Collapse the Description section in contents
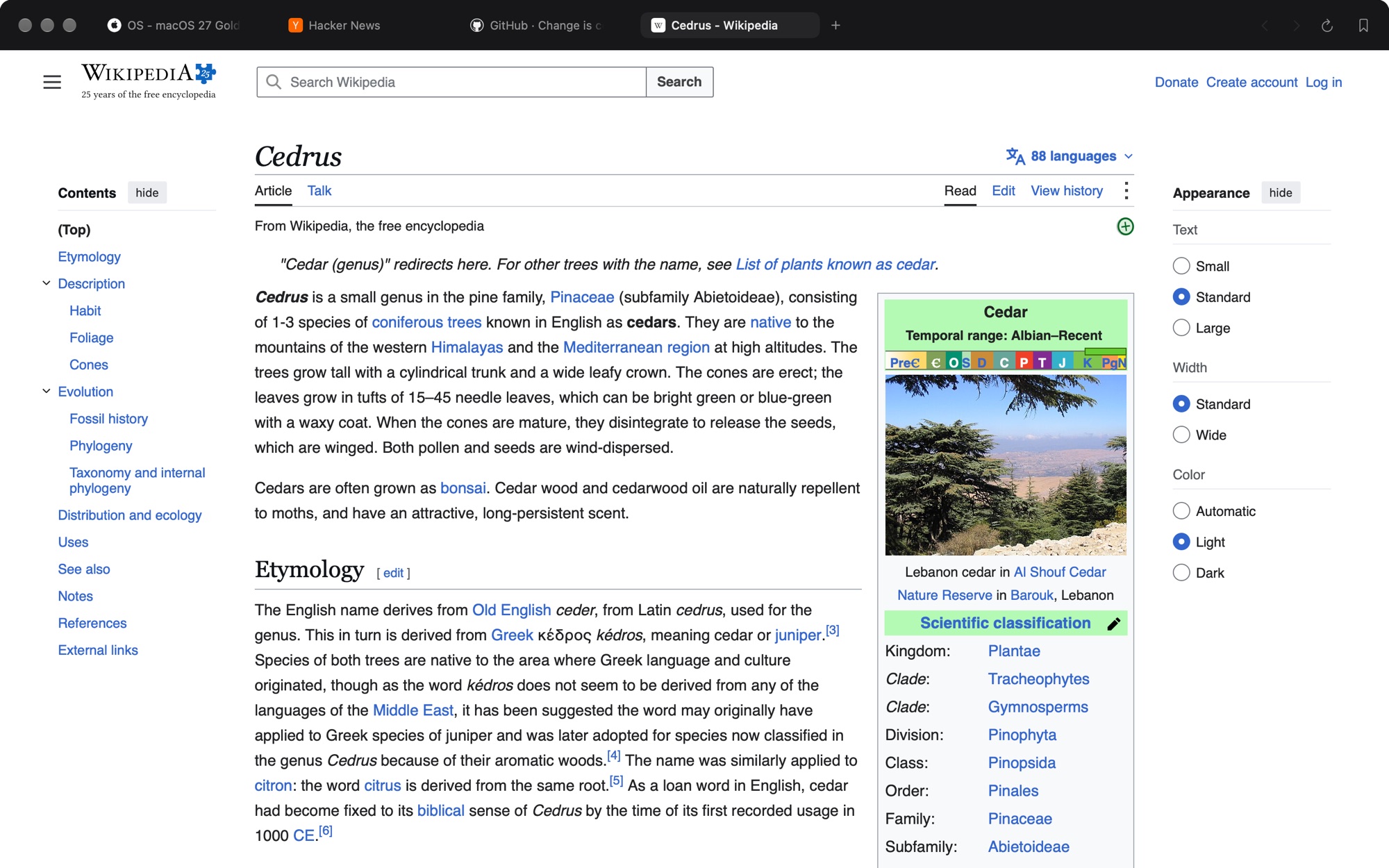The width and height of the screenshot is (1389, 868). [x=47, y=283]
